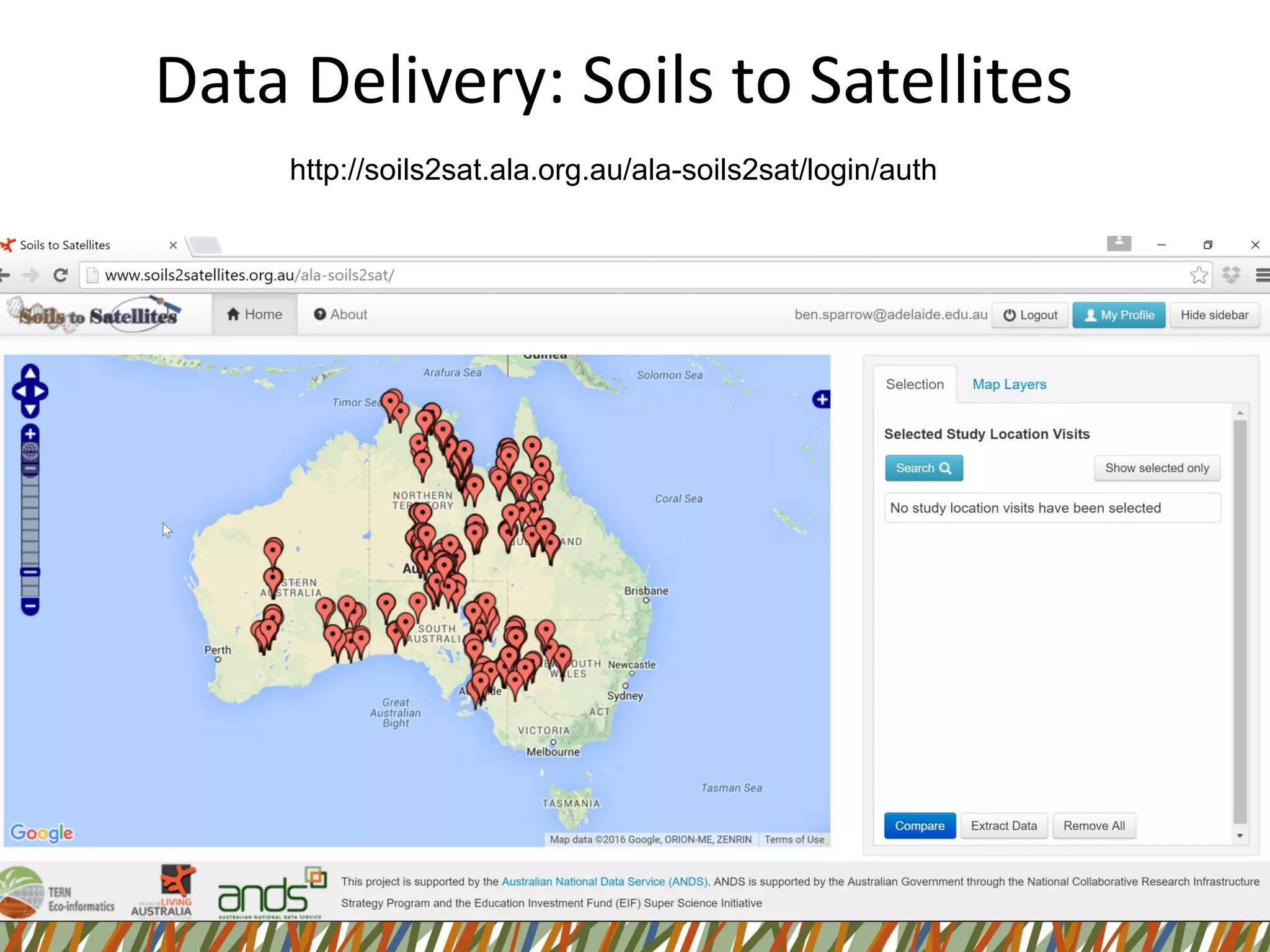Viewport: 1270px width, 952px height.
Task: Click the sidebar vertical scrollbar track
Action: click(x=1240, y=623)
